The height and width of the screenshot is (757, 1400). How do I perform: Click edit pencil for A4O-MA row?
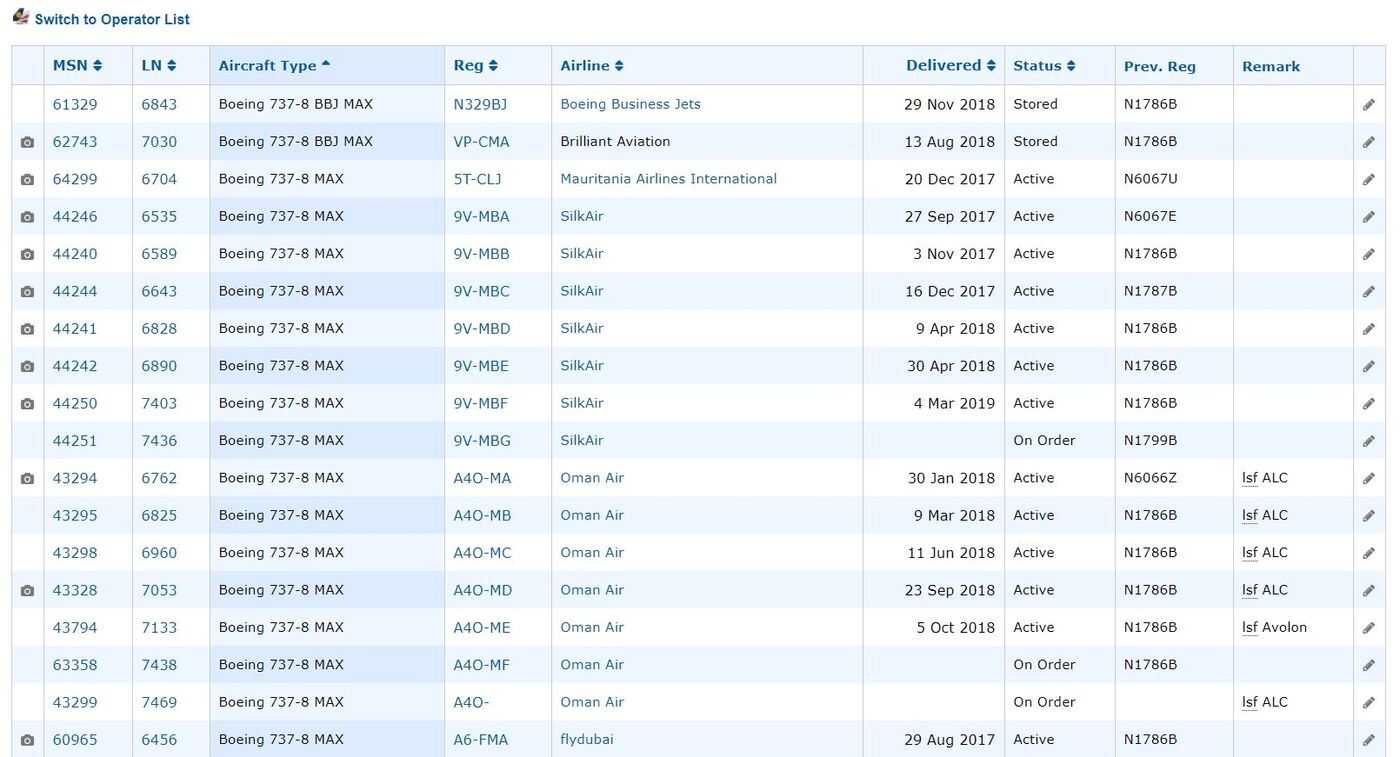[x=1369, y=479]
